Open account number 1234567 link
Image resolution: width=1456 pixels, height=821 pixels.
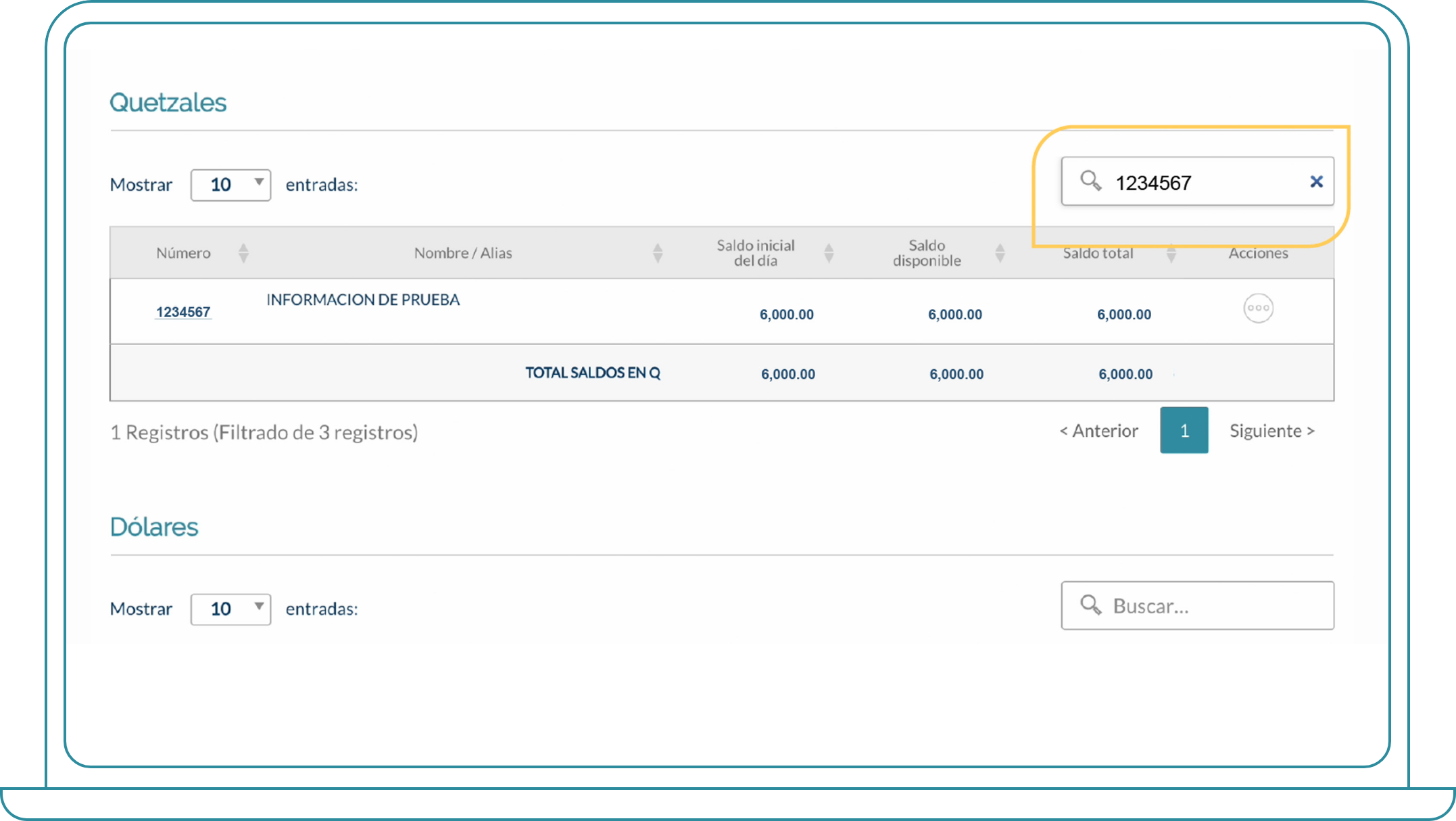point(183,312)
